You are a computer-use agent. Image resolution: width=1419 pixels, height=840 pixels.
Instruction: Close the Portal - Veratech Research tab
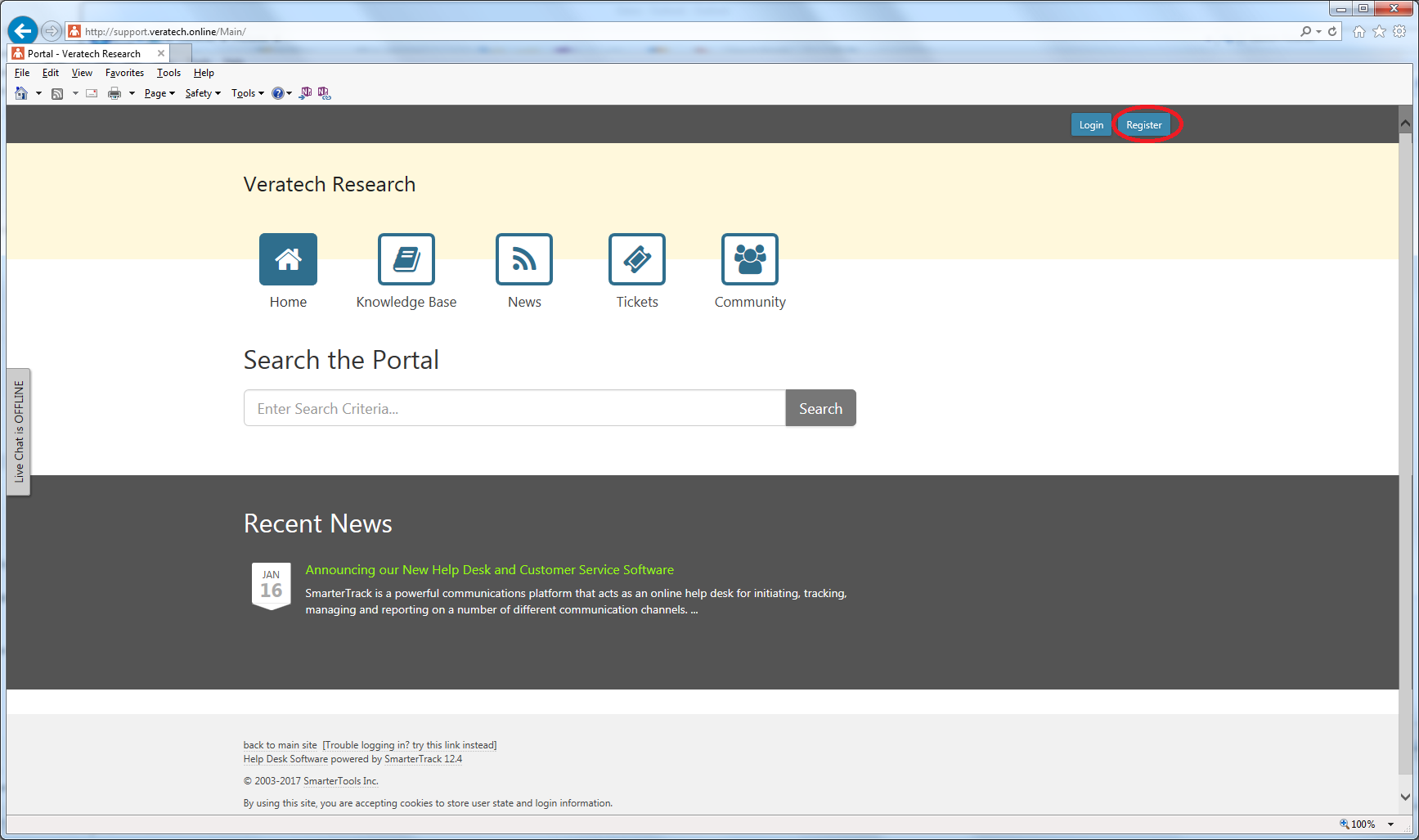point(161,53)
